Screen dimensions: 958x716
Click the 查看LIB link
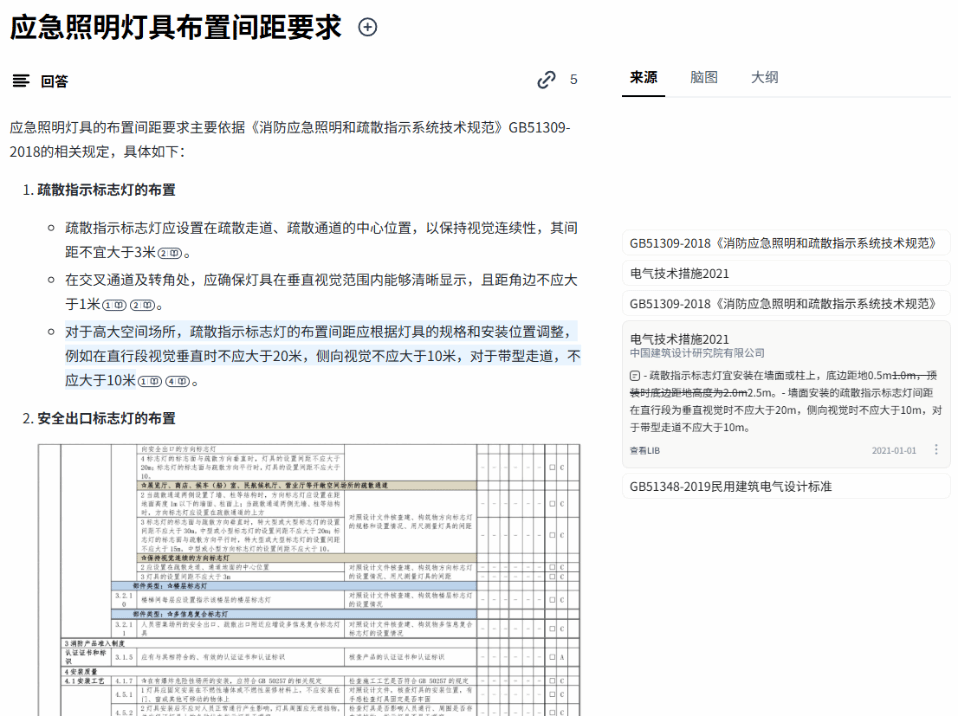(x=645, y=451)
